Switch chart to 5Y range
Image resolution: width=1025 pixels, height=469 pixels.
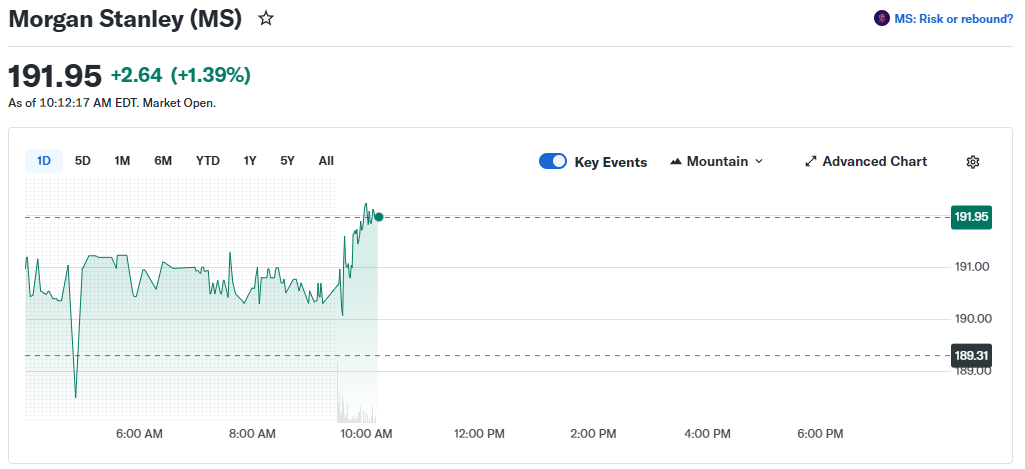[x=288, y=161]
